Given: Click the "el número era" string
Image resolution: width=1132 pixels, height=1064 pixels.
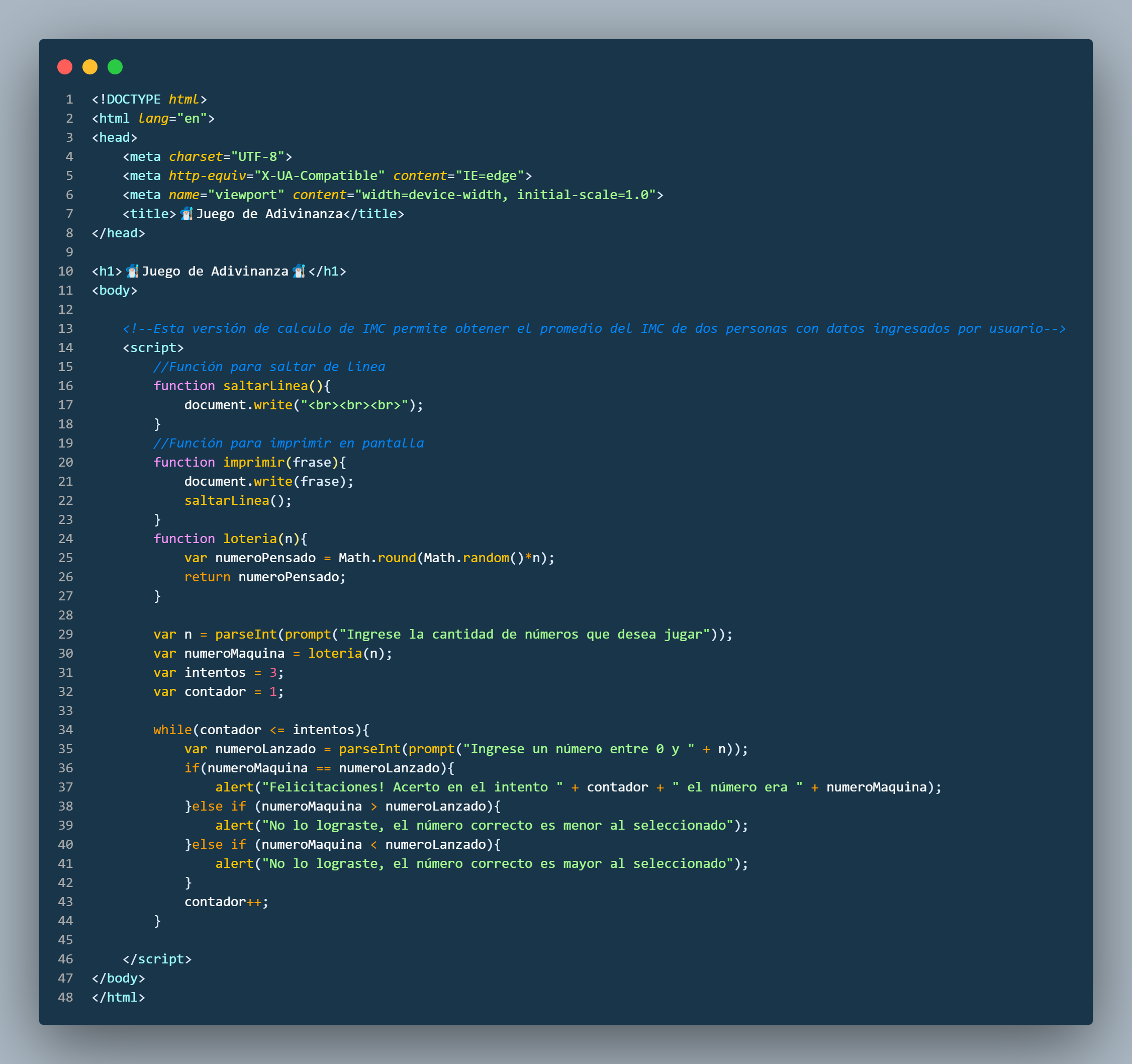Looking at the screenshot, I should click(737, 787).
